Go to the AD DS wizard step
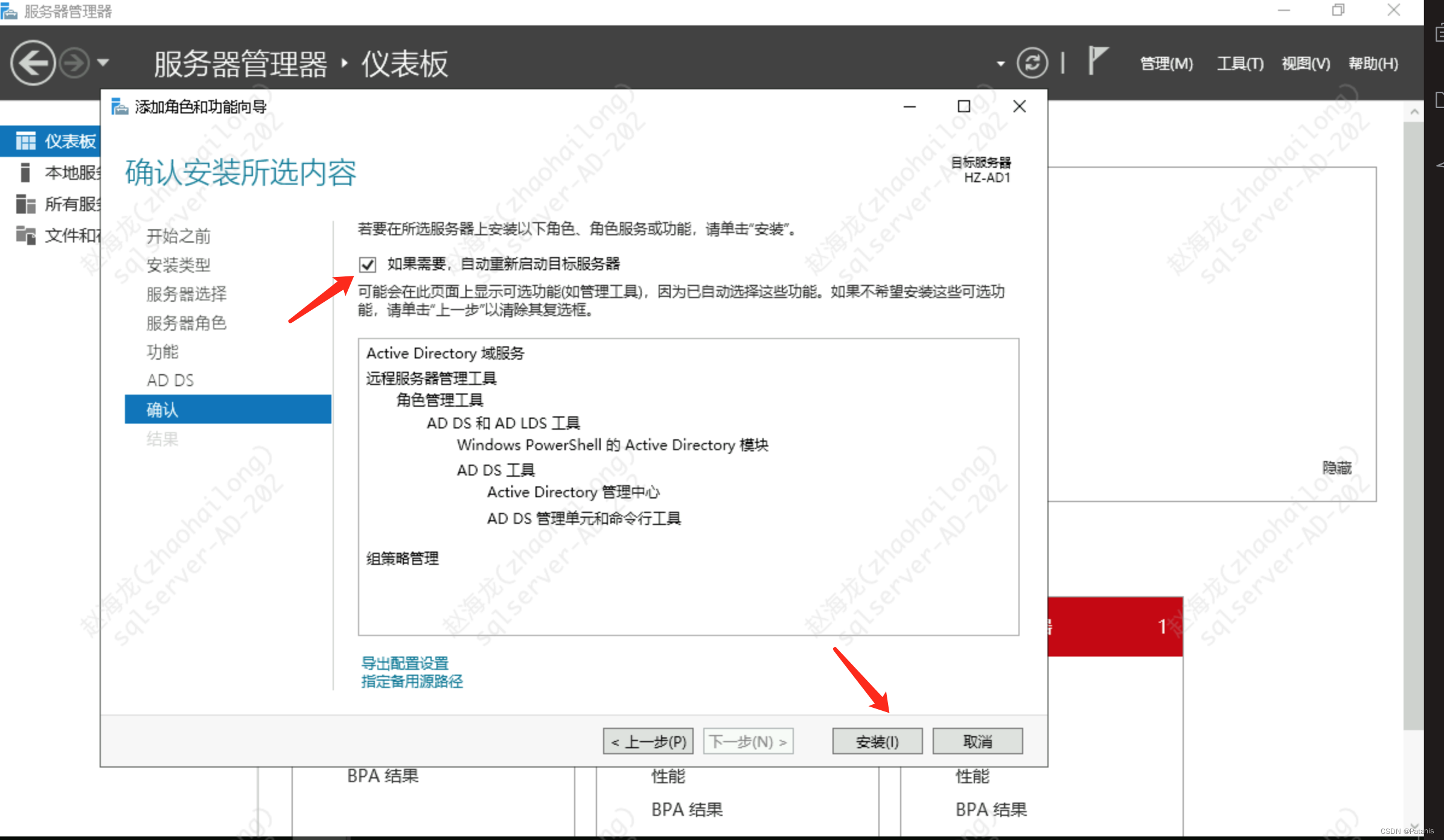The width and height of the screenshot is (1444, 840). point(170,380)
